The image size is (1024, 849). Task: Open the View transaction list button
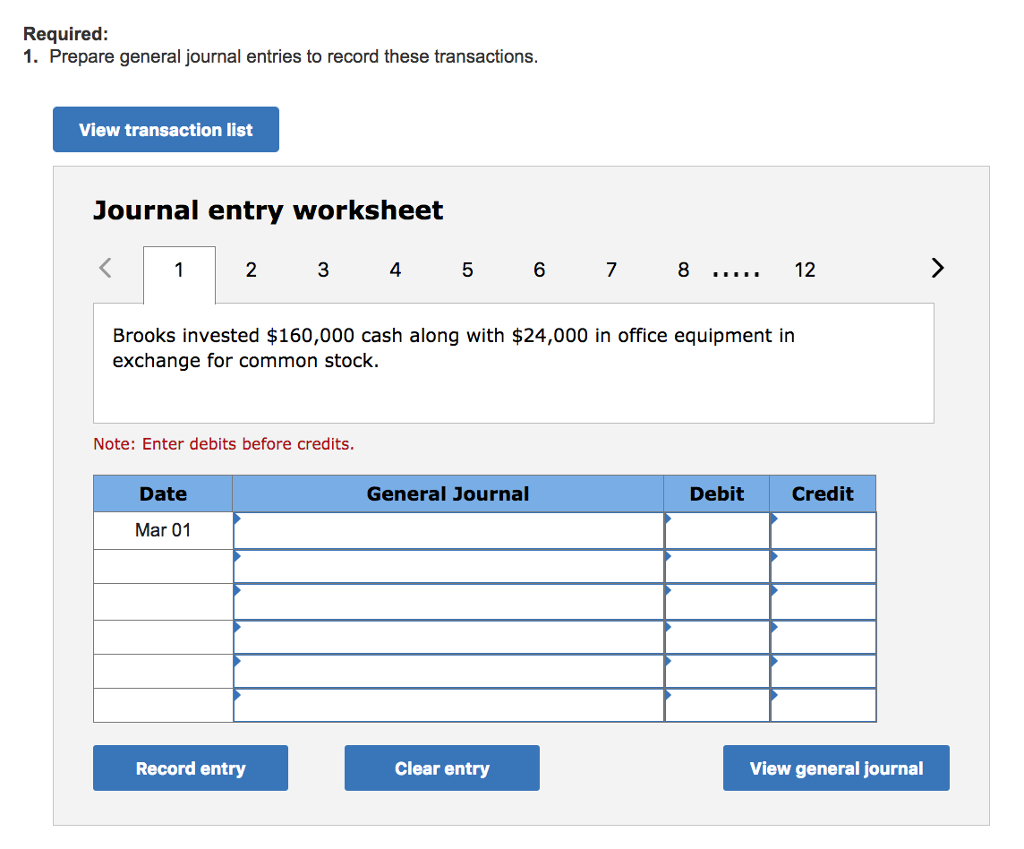[x=166, y=129]
